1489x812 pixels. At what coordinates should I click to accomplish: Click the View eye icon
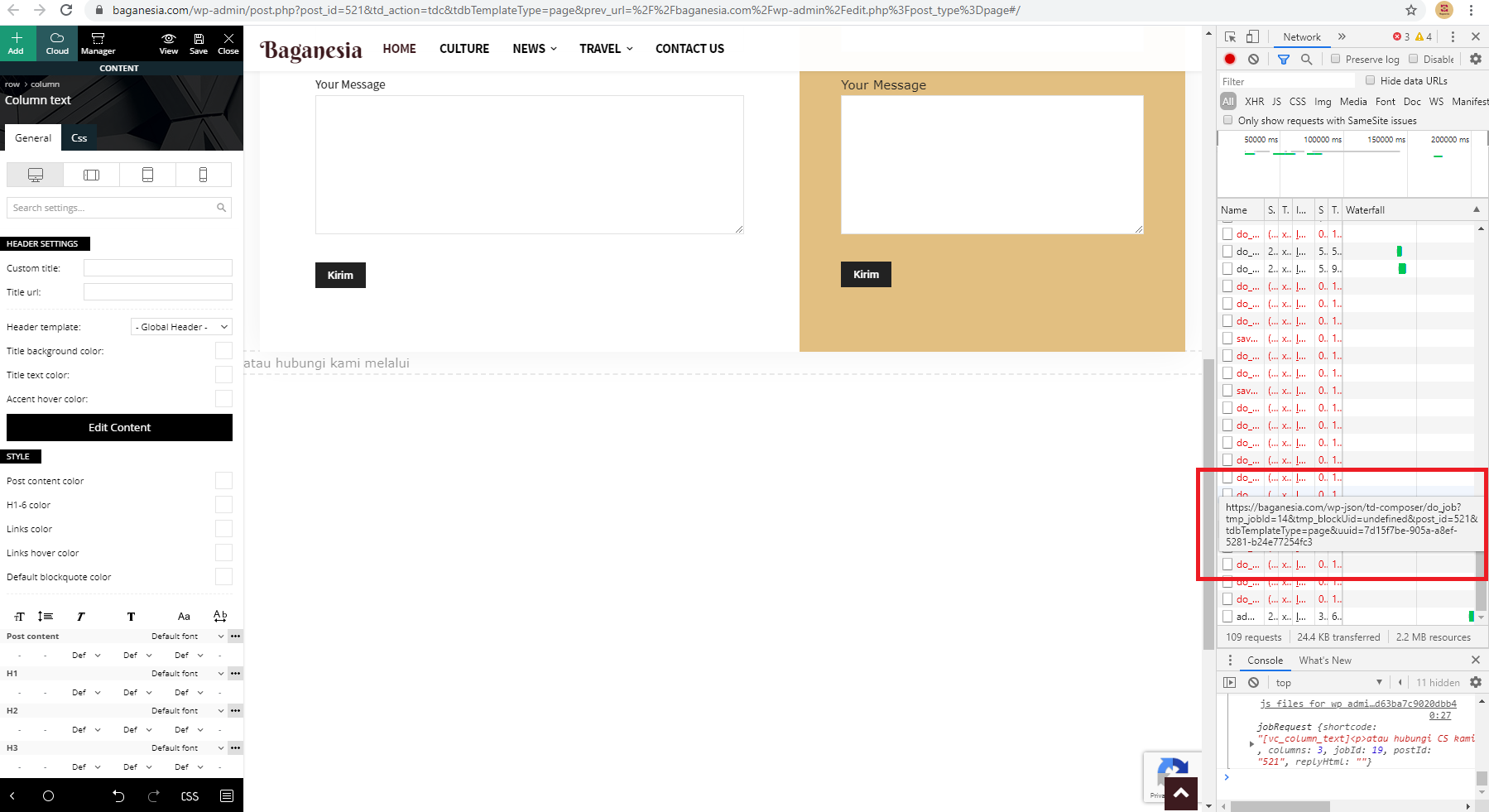click(169, 43)
